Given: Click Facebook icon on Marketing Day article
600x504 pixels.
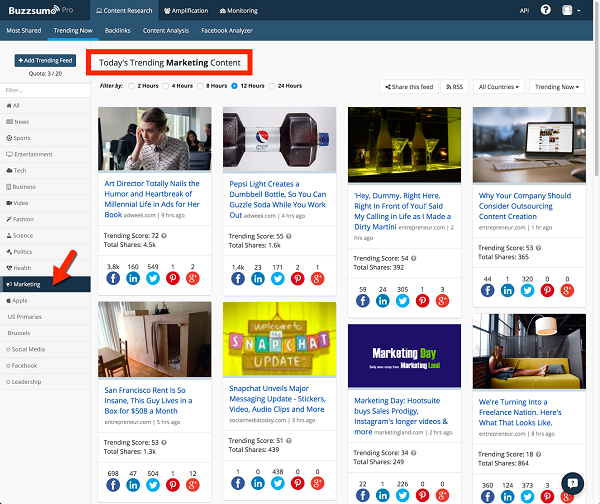Looking at the screenshot, I should coord(363,496).
